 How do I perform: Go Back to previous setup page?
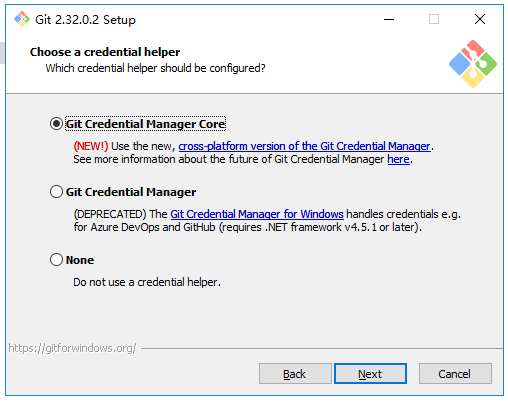click(x=295, y=374)
